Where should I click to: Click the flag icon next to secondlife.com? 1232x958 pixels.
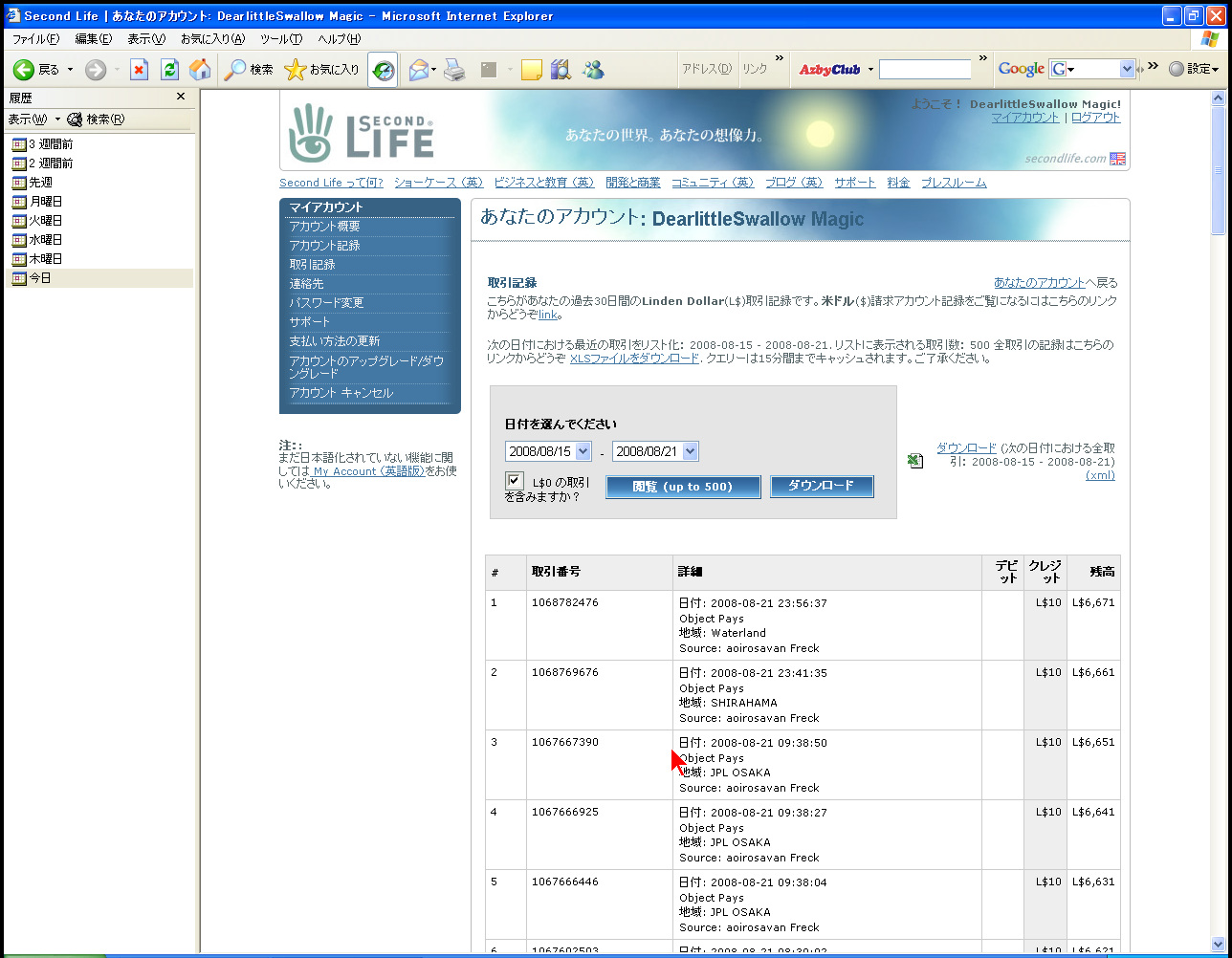point(1118,159)
